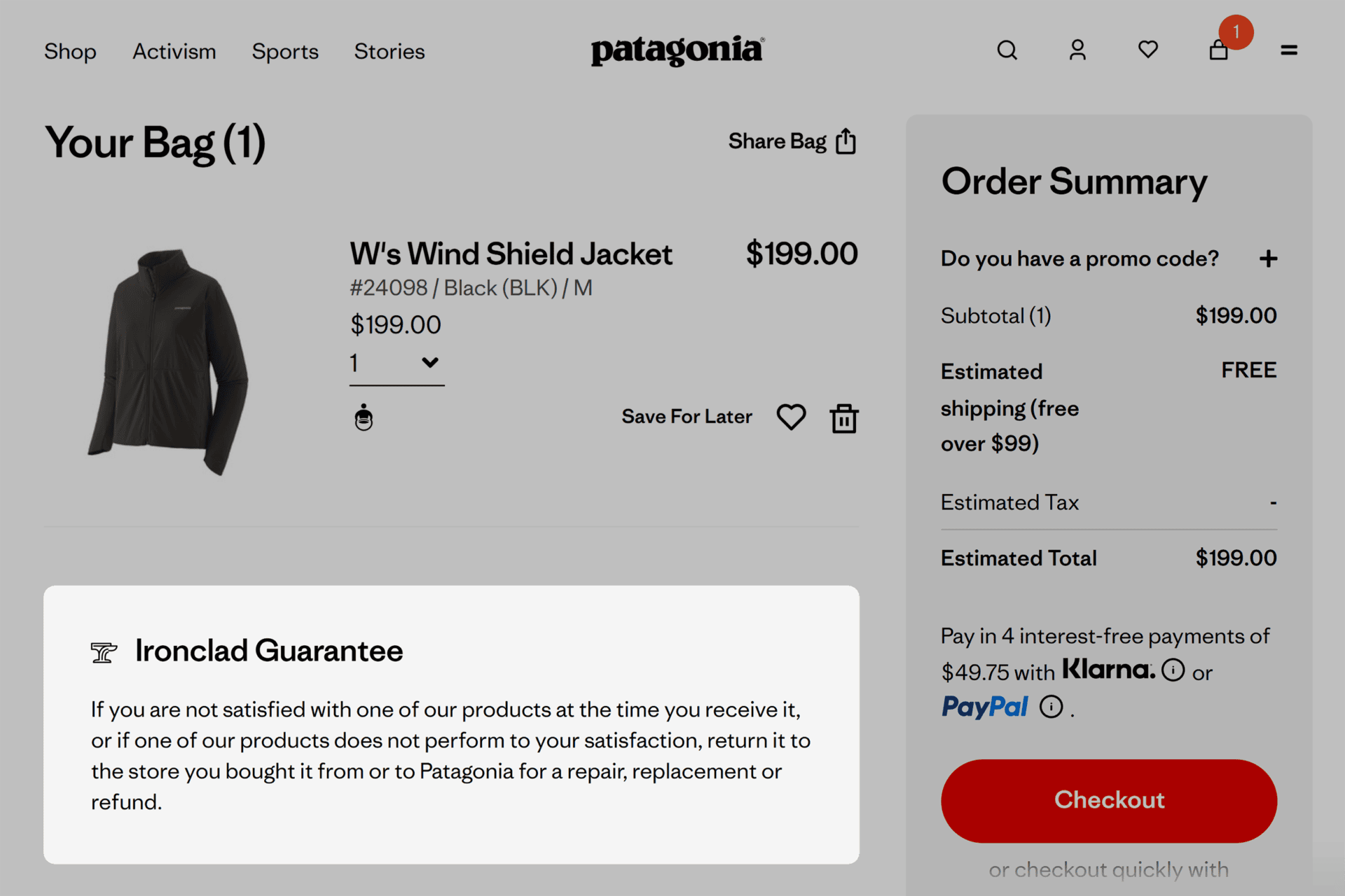Open the account profile icon
This screenshot has width=1345, height=896.
(1077, 50)
